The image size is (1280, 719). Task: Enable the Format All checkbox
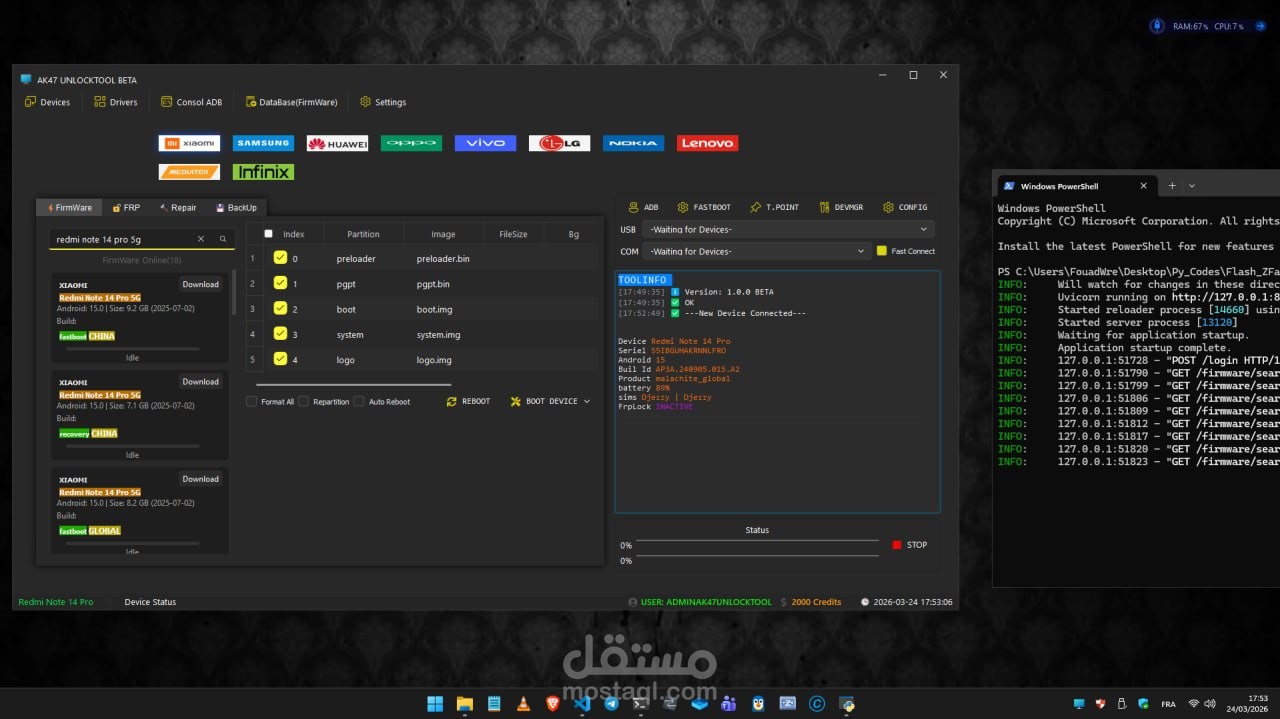coord(252,402)
